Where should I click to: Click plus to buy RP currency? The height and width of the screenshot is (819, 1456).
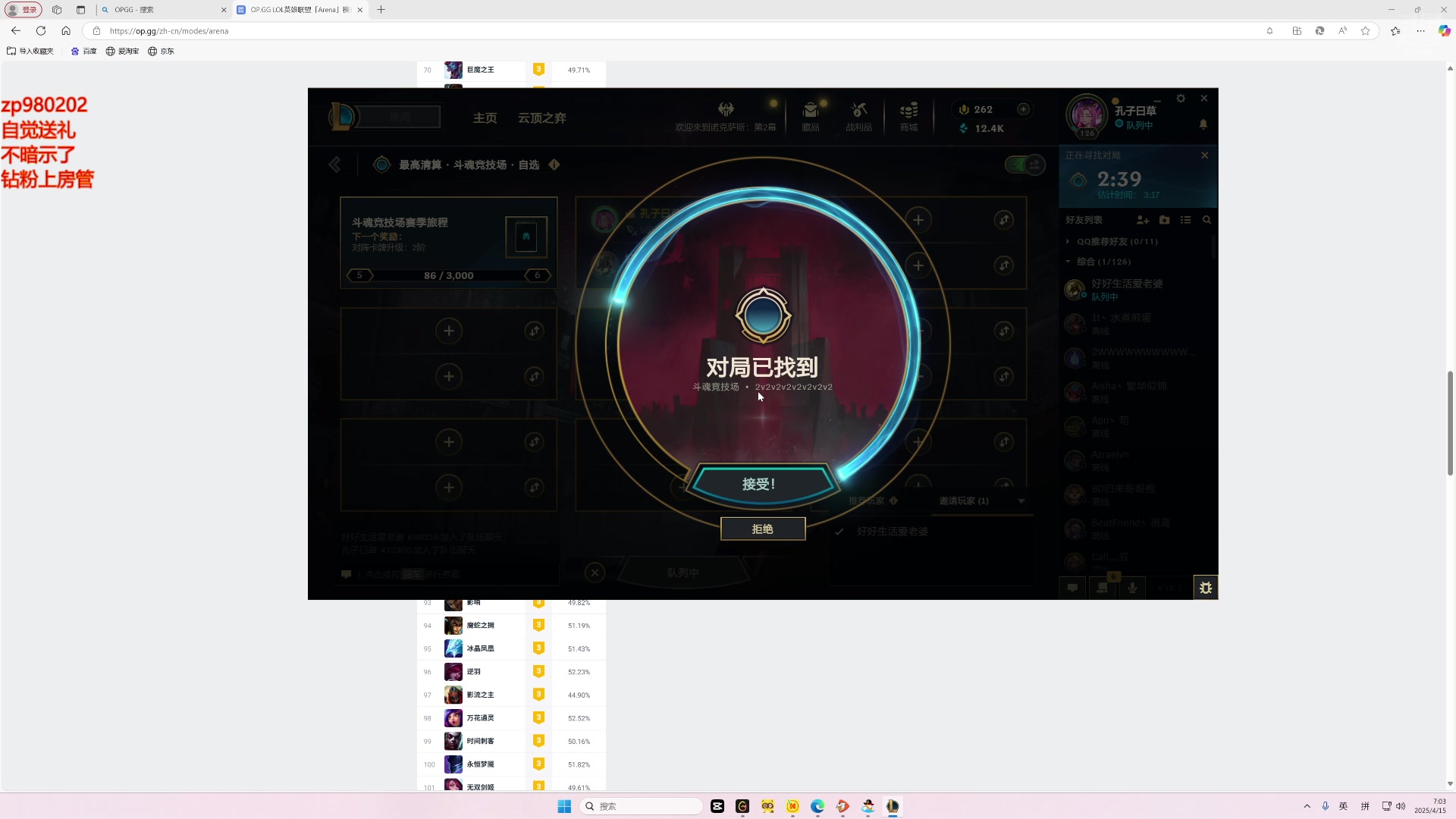coord(1023,109)
